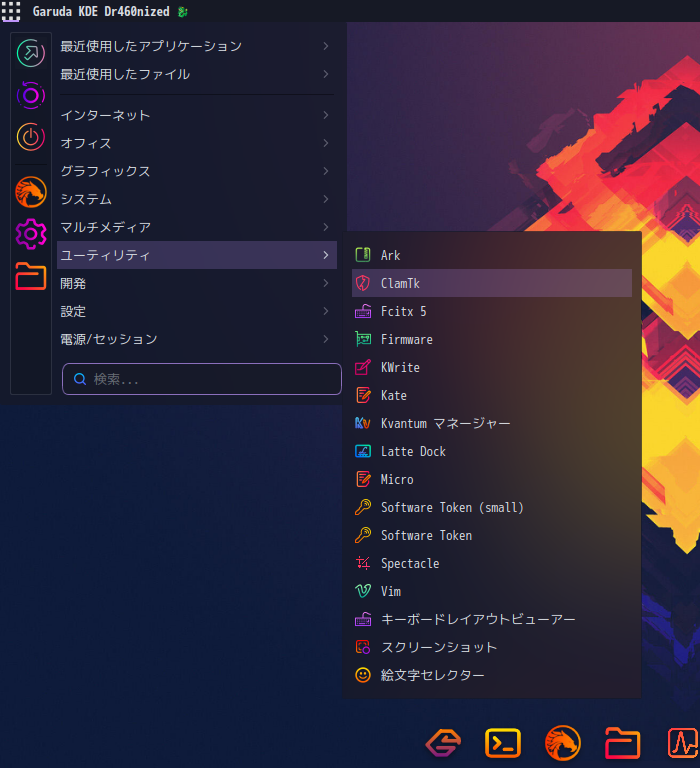Expand the マルチメディア category arrow
Screen dimensions: 700x768
click(326, 227)
